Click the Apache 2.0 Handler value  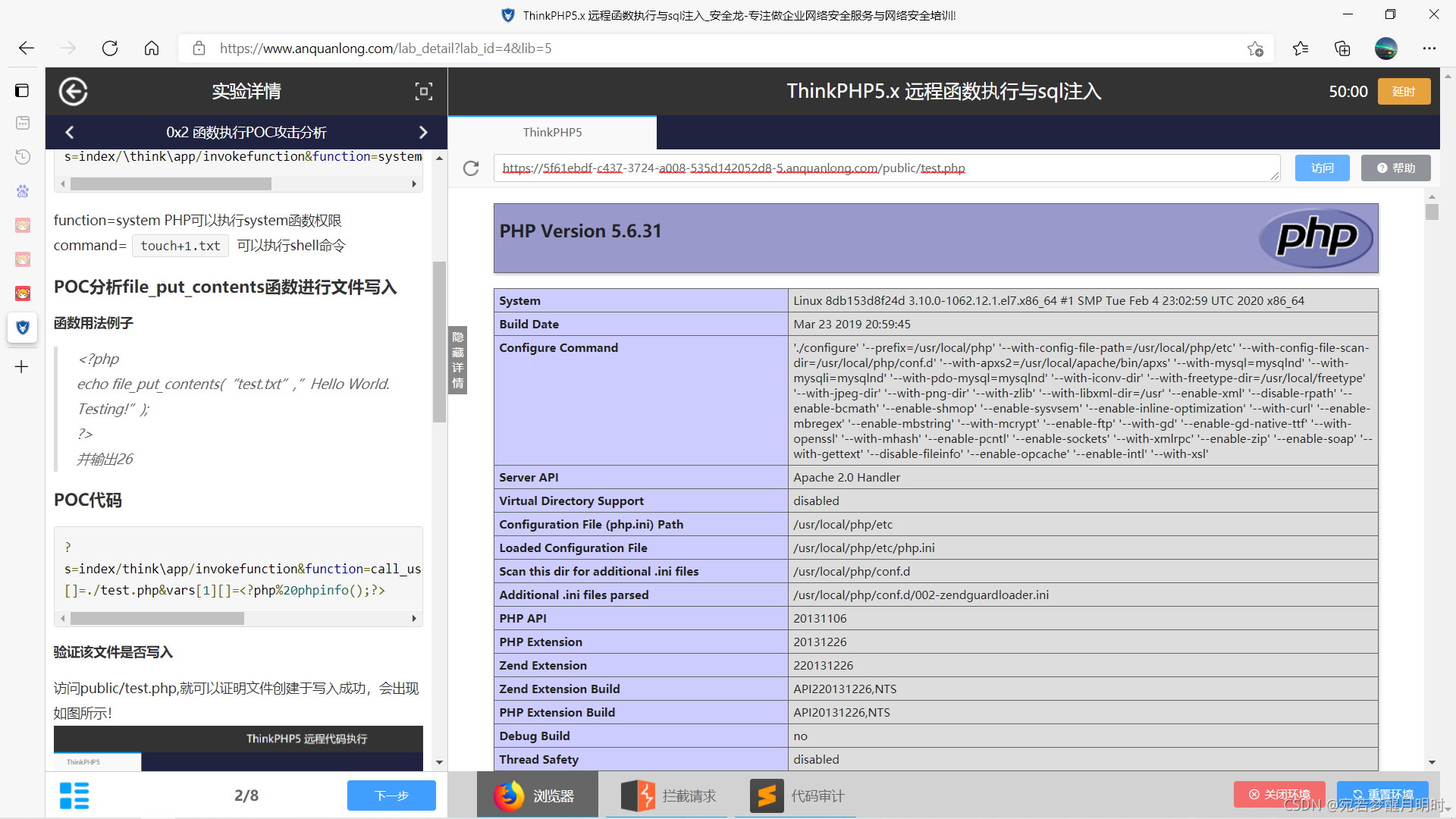tap(846, 478)
